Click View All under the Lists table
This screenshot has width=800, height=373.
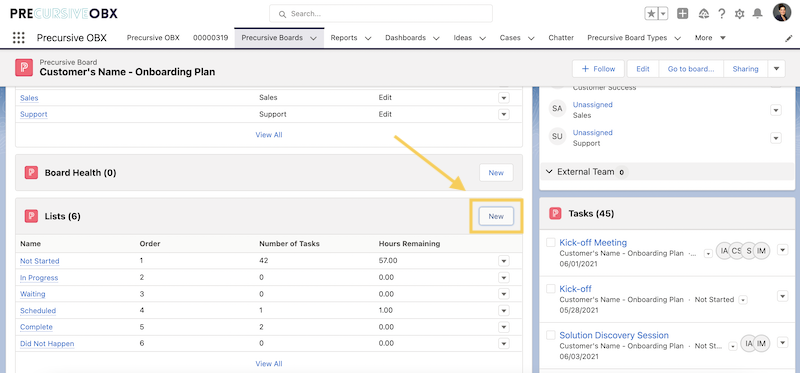coord(269,364)
